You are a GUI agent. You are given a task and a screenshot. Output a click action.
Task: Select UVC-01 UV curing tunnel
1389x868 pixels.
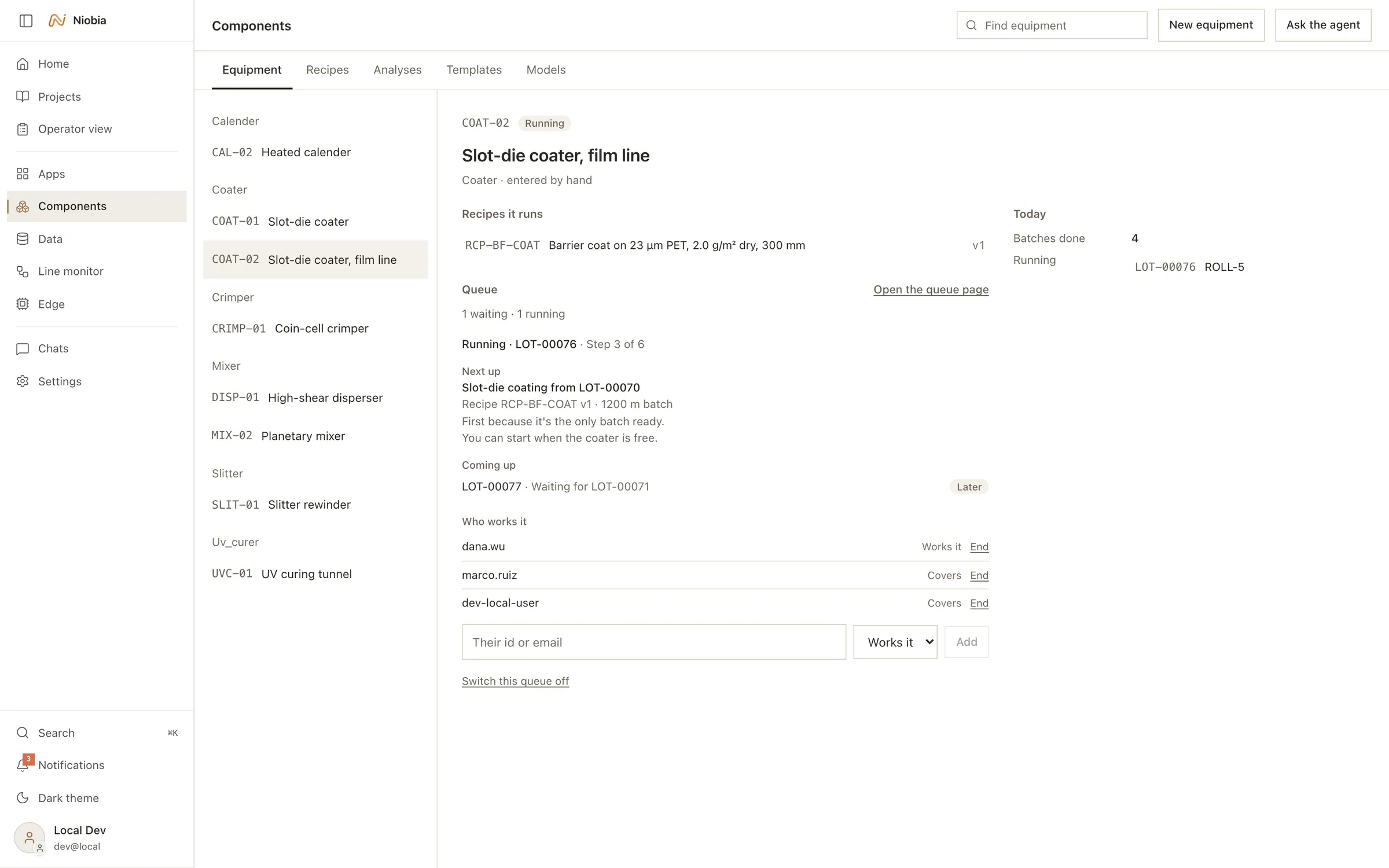click(315, 574)
